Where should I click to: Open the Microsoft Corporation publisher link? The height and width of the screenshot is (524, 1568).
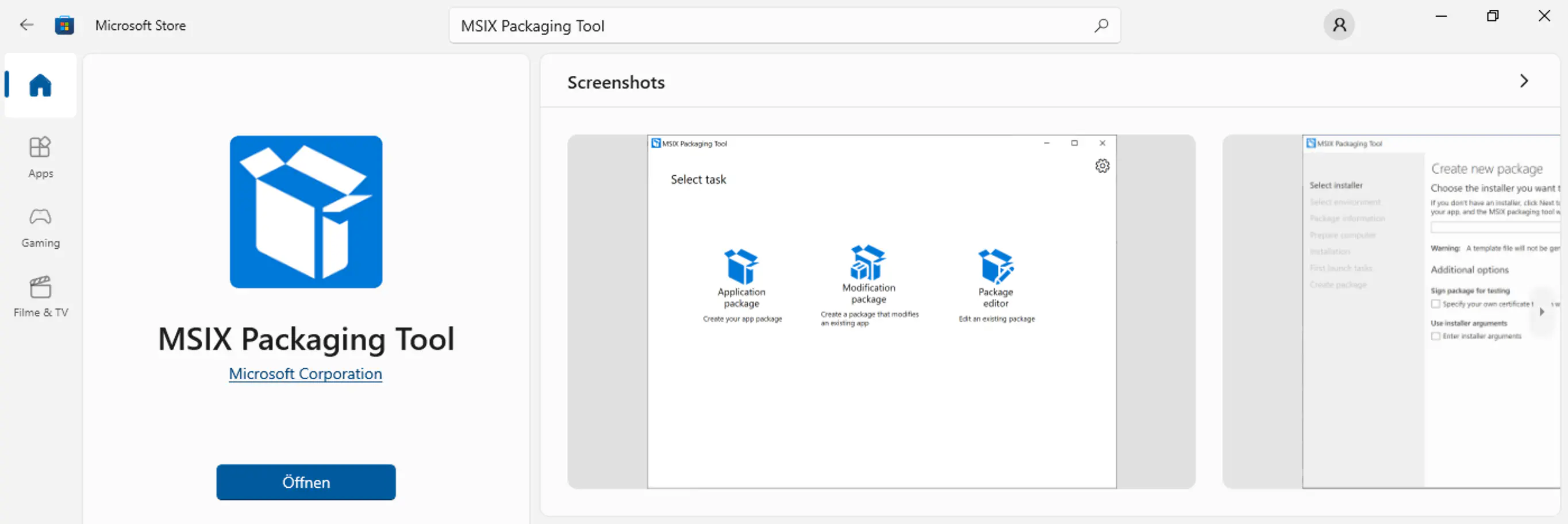coord(306,373)
